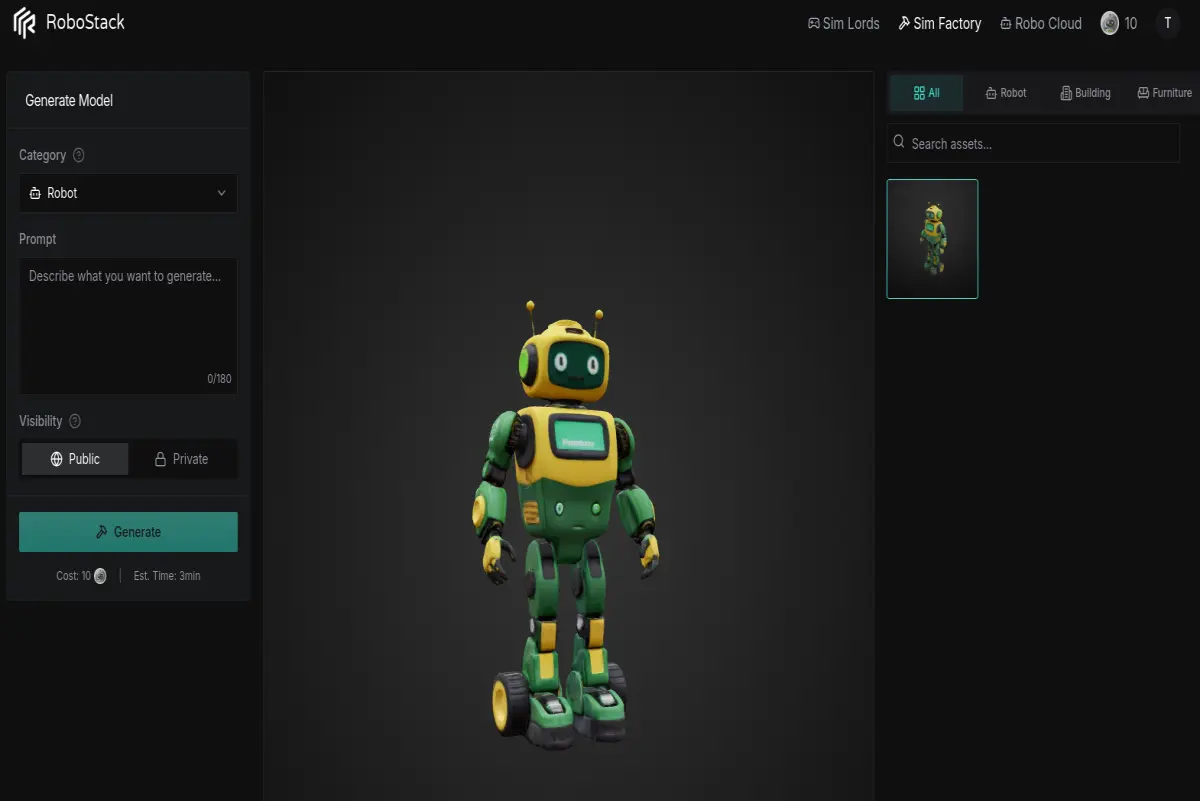
Task: Filter assets by Robot tab
Action: coord(1005,93)
